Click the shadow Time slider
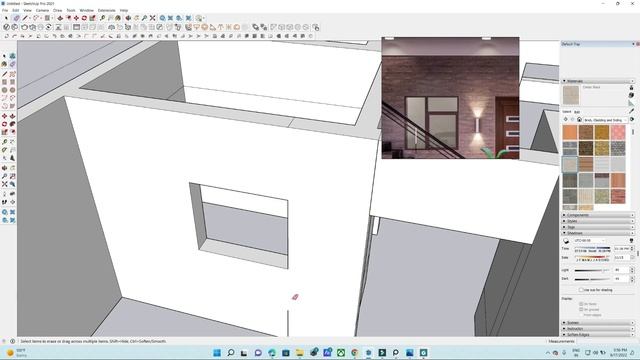 tap(593, 248)
